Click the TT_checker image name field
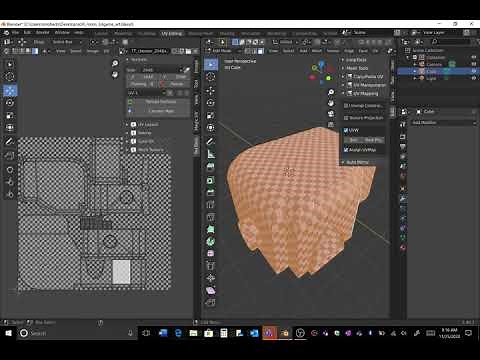 click(x=149, y=51)
